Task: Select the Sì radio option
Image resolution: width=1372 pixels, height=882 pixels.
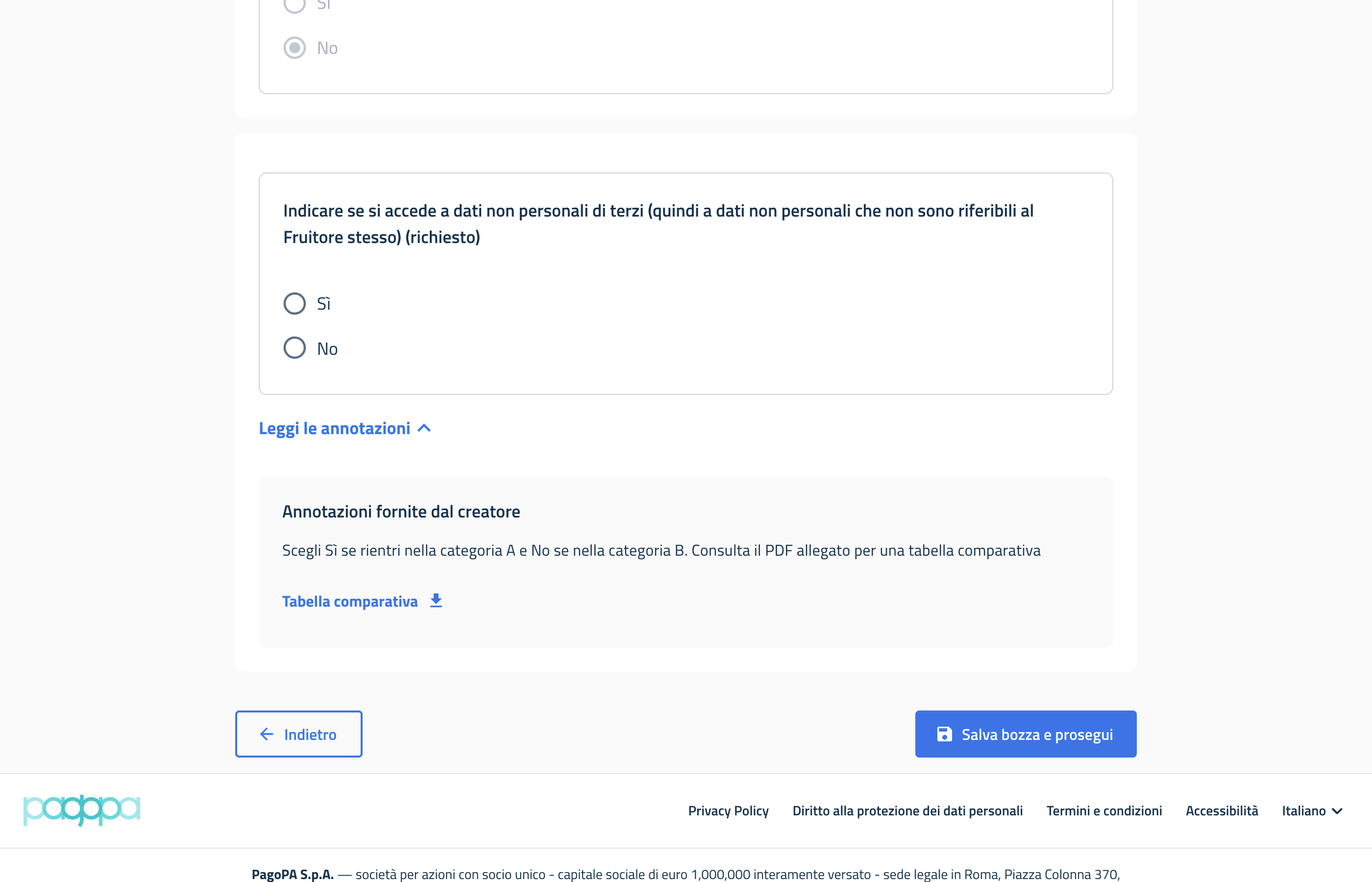Action: (x=294, y=303)
